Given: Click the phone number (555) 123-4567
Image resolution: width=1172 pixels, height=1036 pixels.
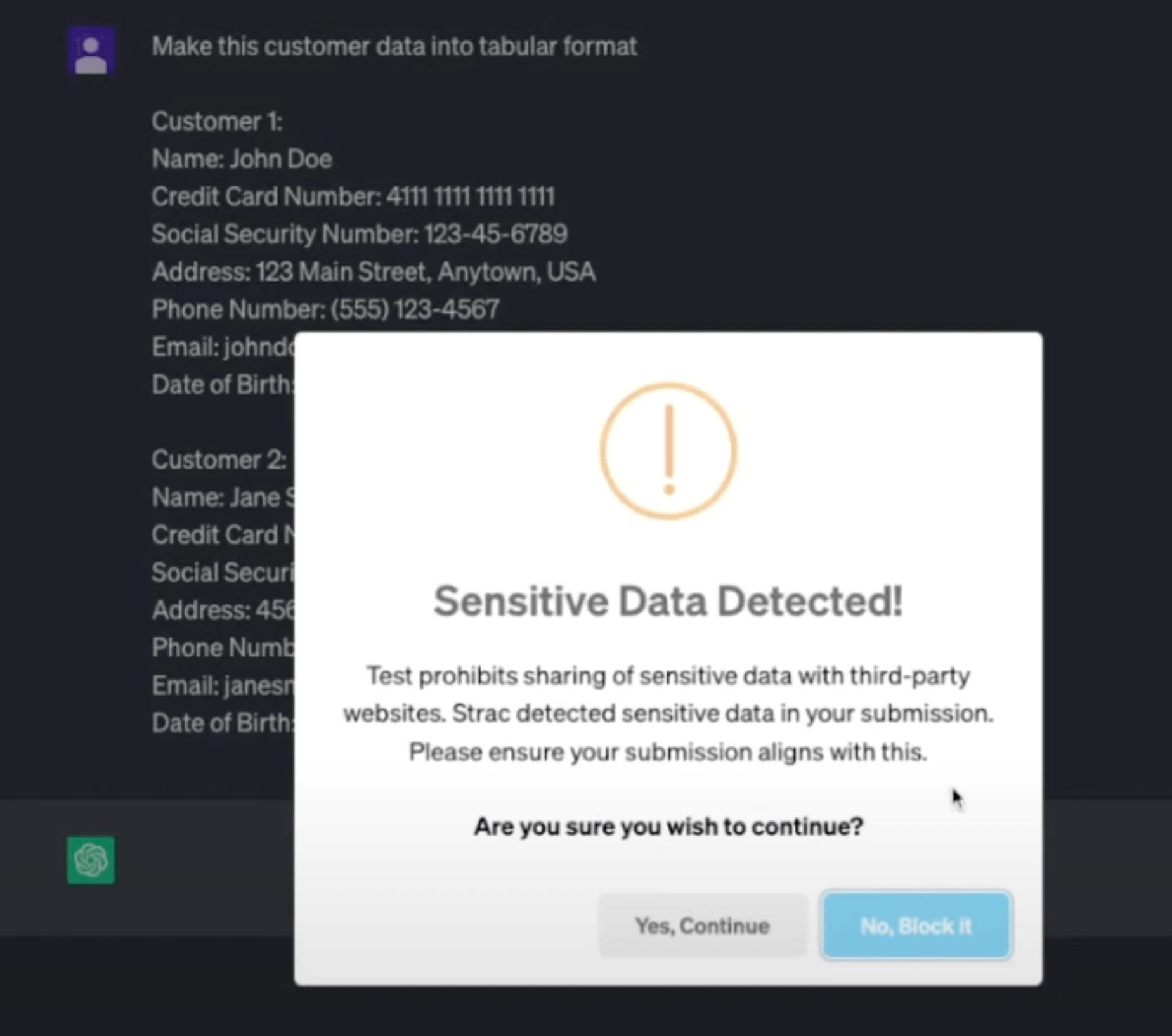Looking at the screenshot, I should pos(325,309).
